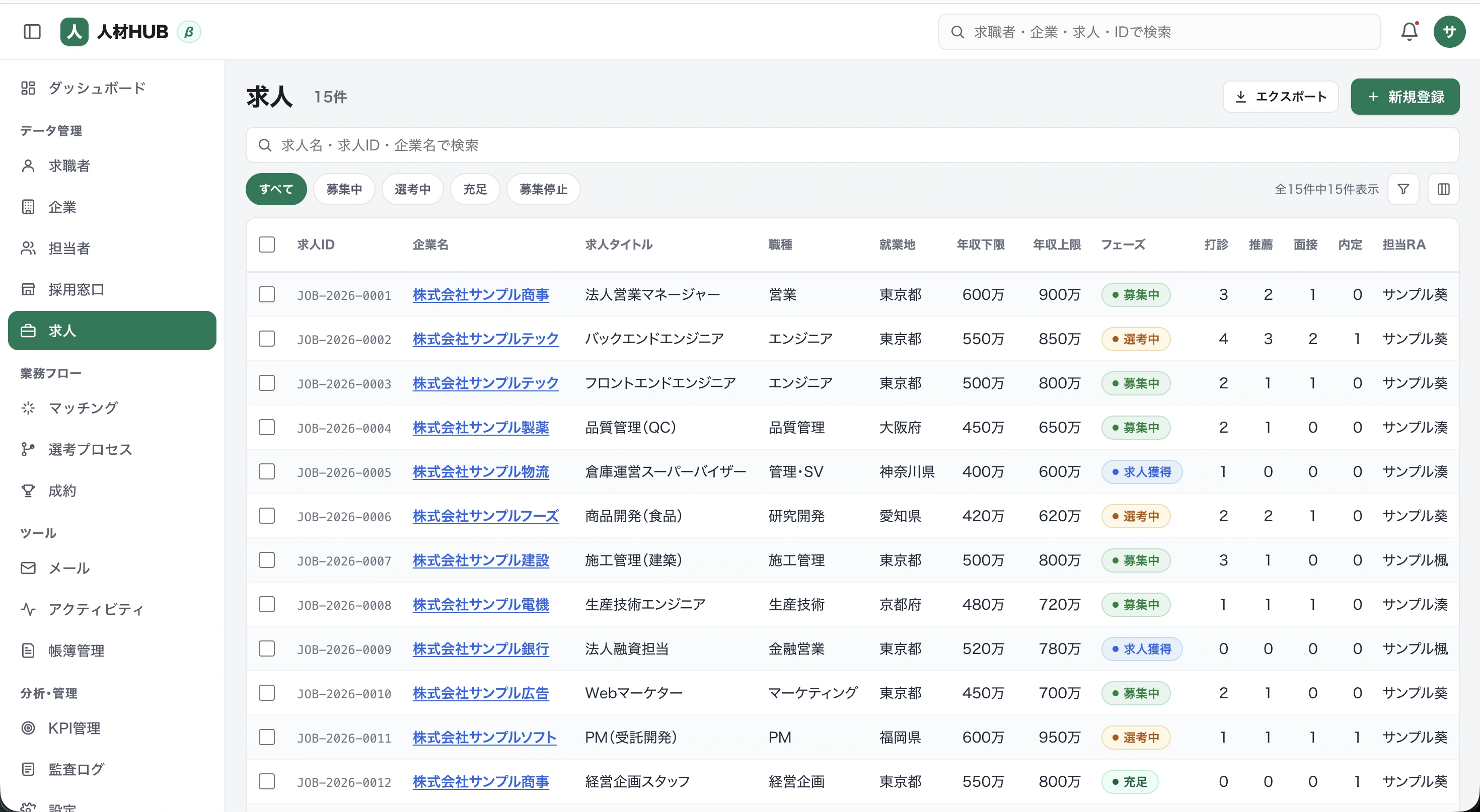
Task: Click the 求人ID column header
Action: coord(316,245)
